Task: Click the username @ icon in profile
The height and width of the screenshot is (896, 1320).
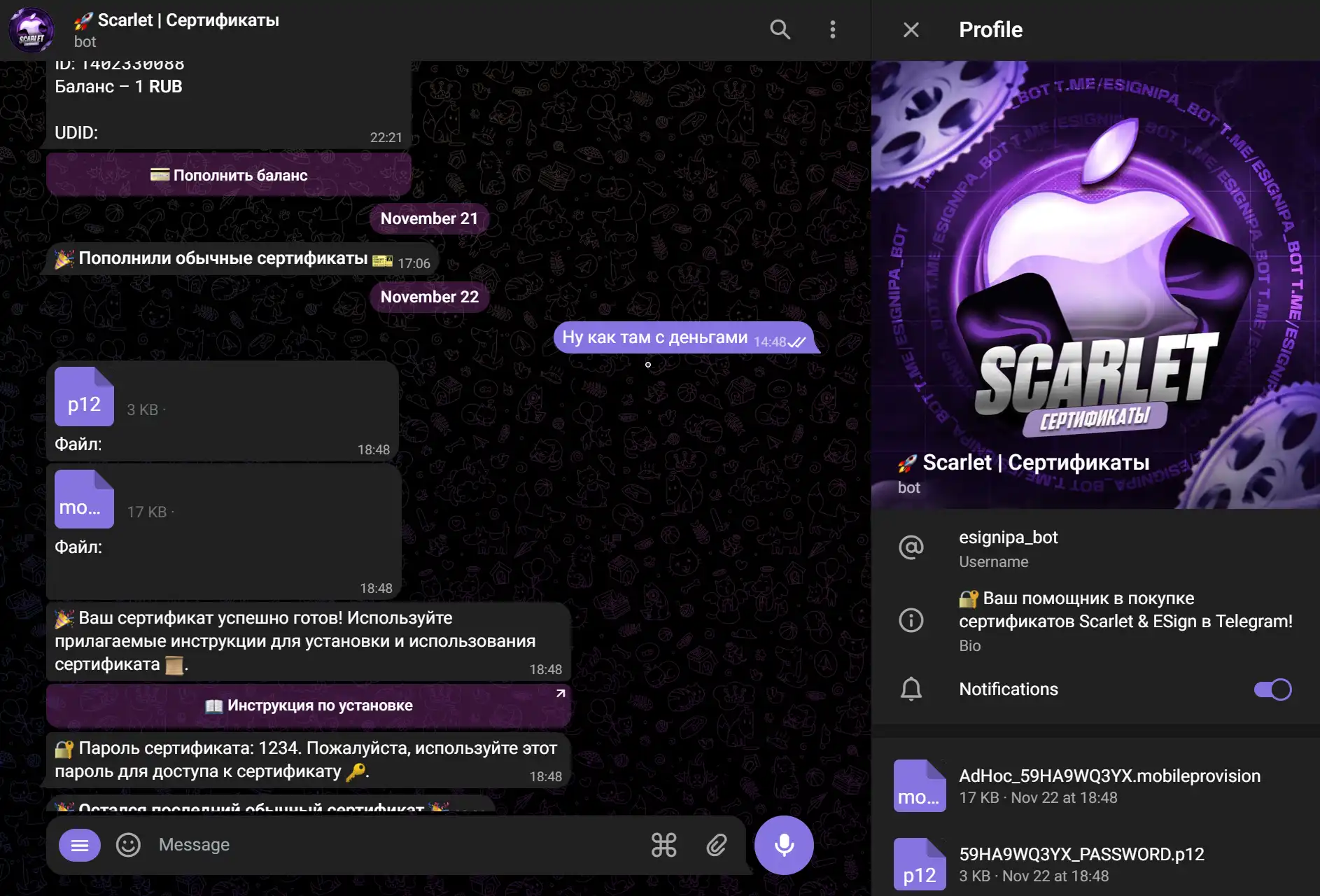Action: click(911, 547)
